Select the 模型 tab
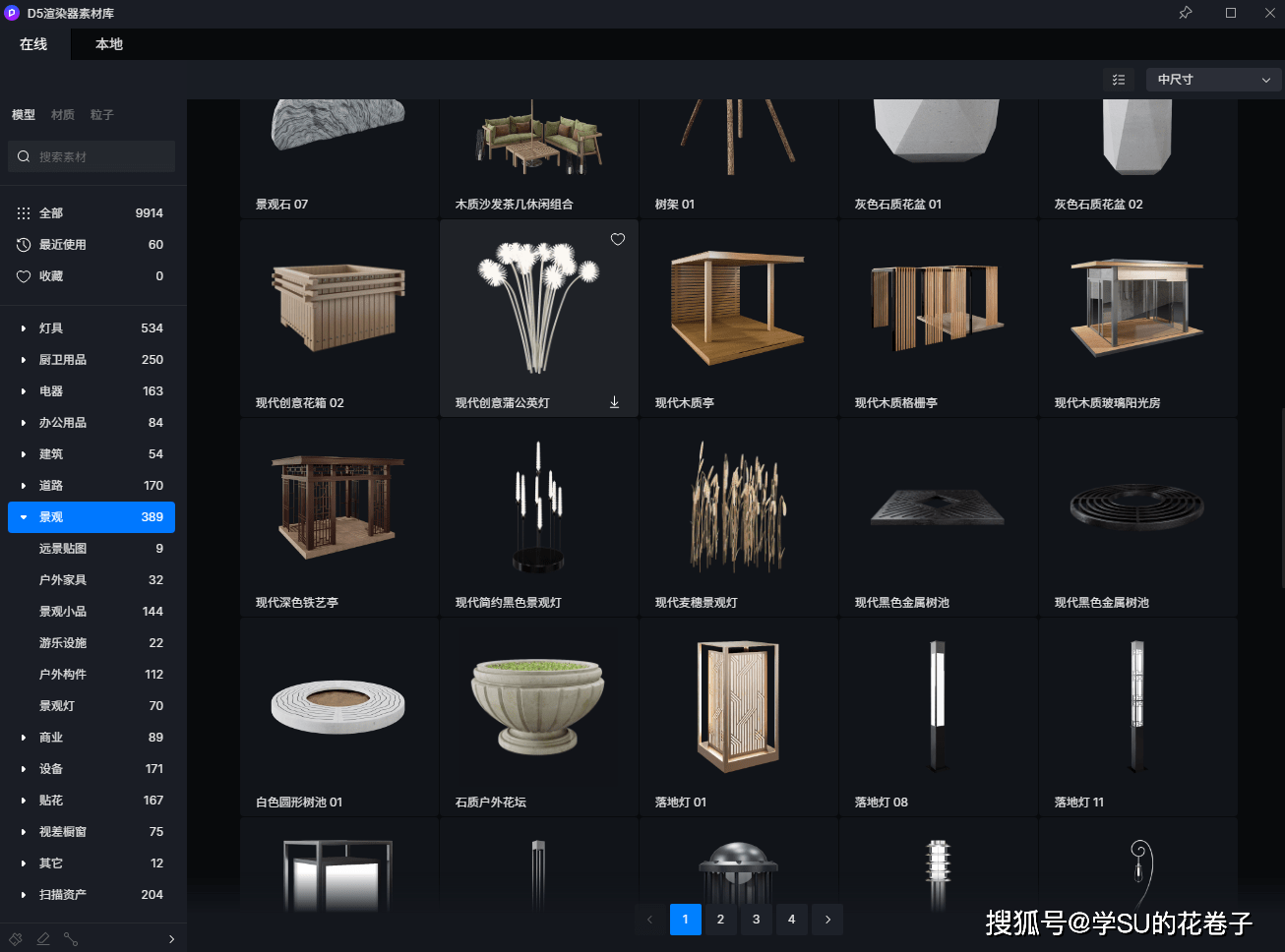 pos(24,115)
